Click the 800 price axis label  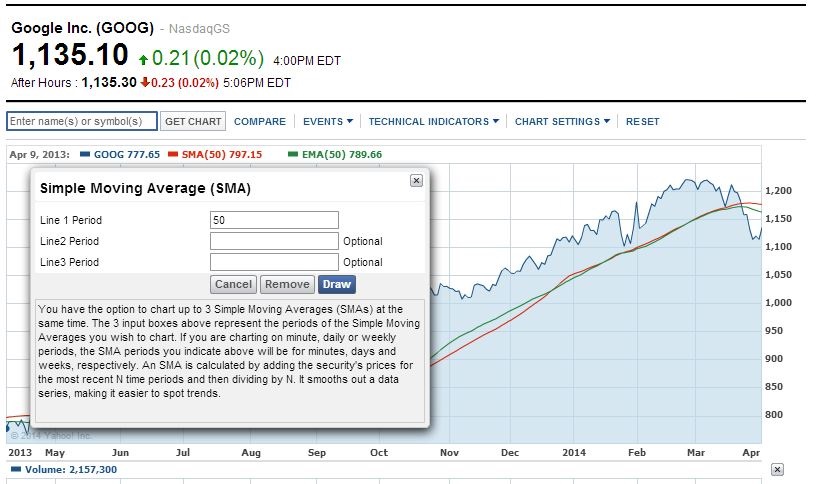[774, 414]
